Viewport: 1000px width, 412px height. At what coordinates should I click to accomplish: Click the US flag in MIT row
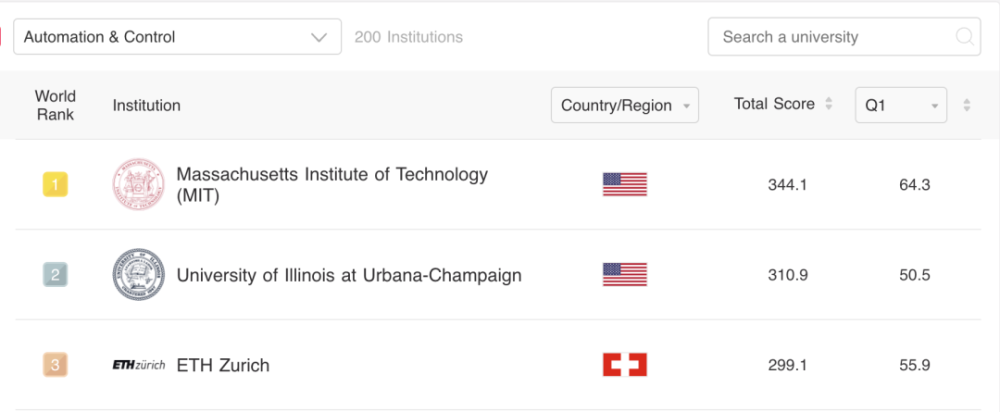point(625,184)
